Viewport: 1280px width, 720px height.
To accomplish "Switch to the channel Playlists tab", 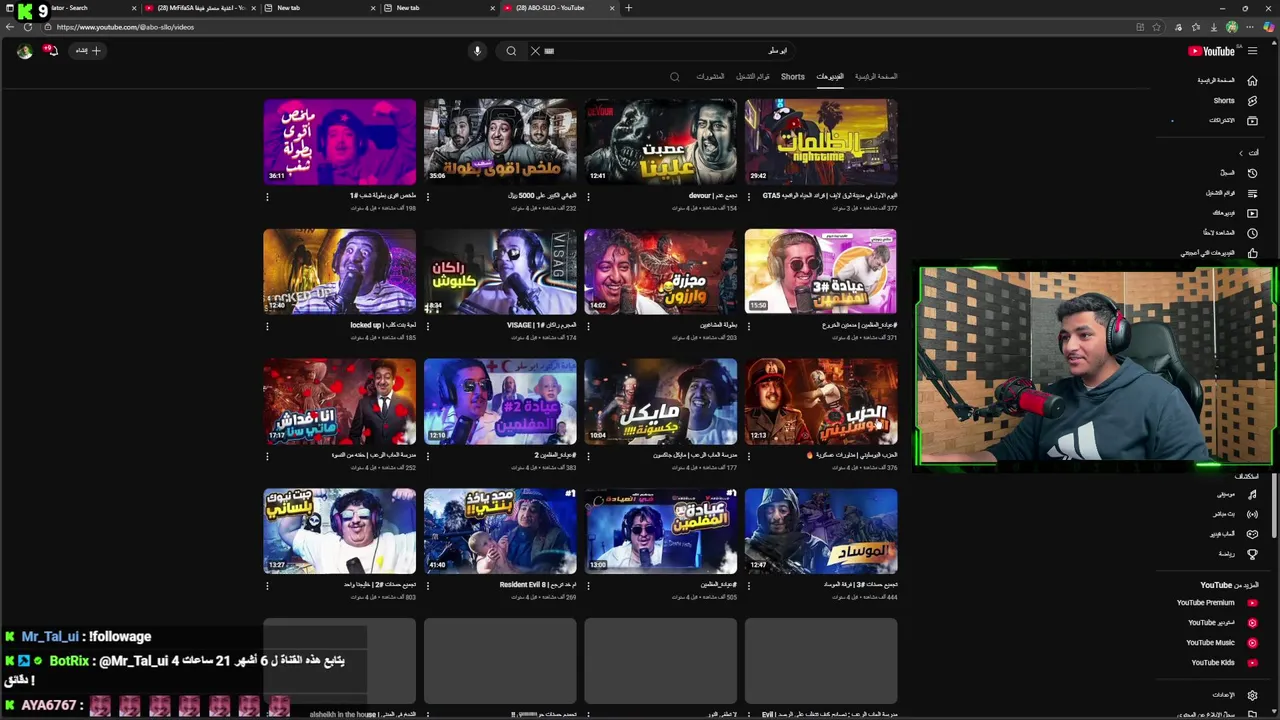I will click(753, 77).
